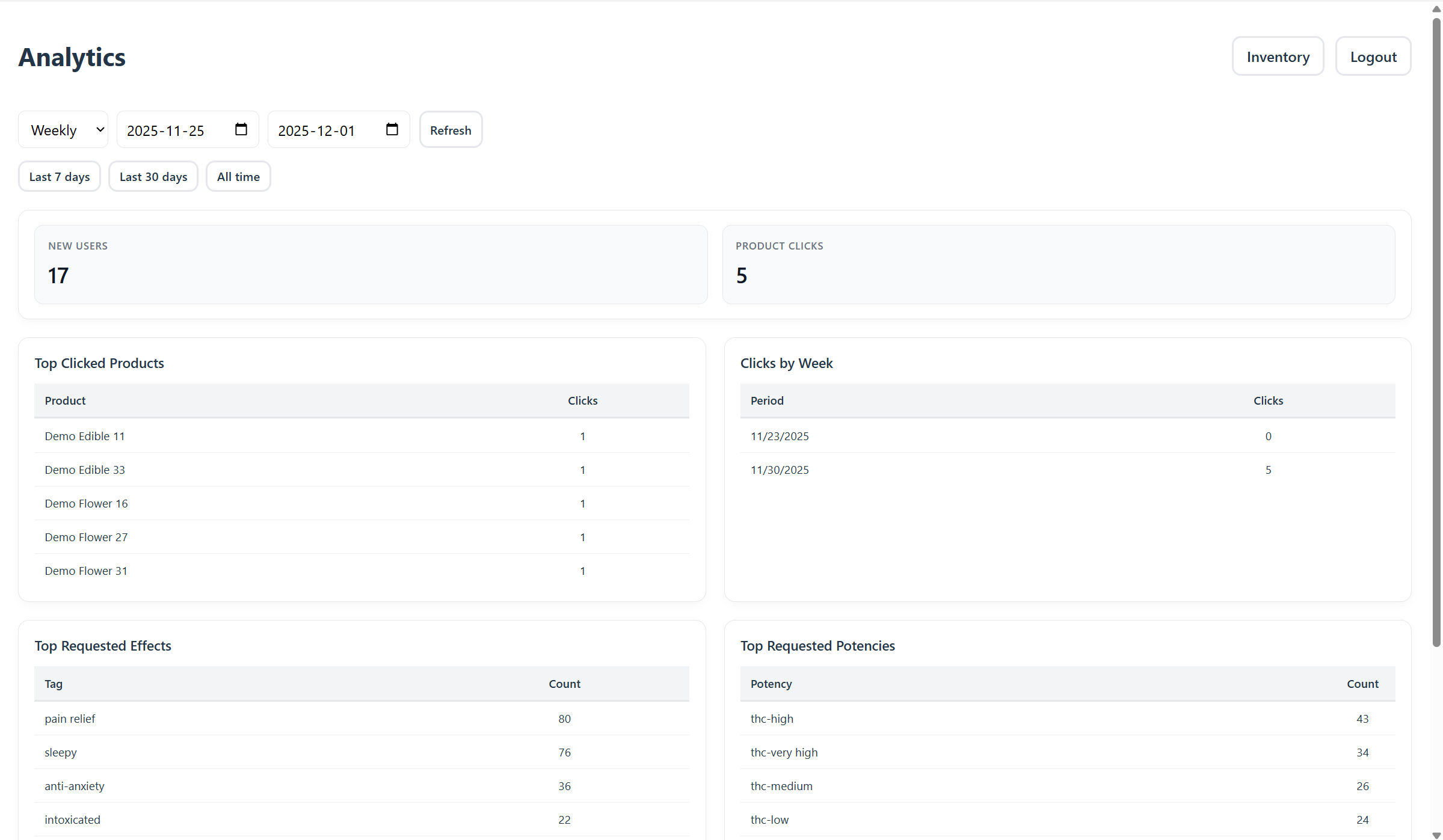Expand the period selector to choose Monthly
Viewport: 1443px width, 840px height.
click(63, 130)
